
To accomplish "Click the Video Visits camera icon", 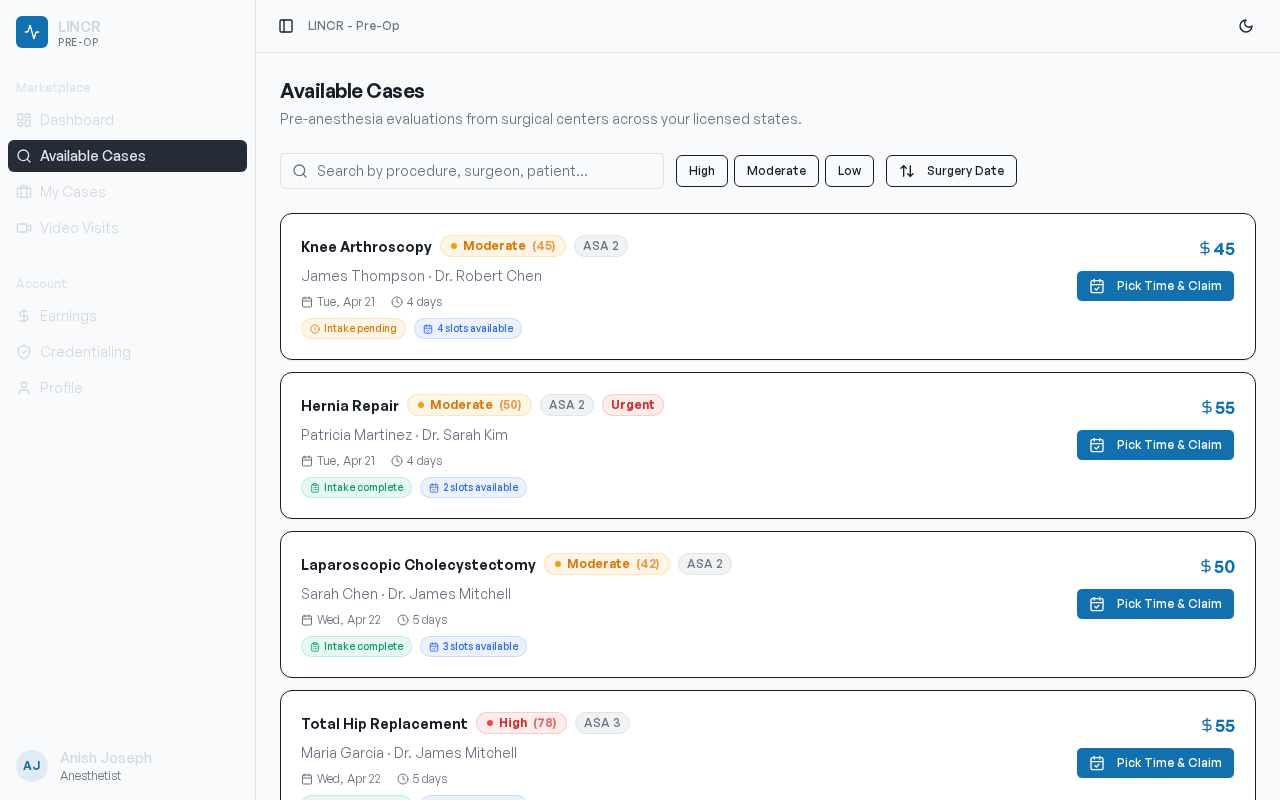I will (x=24, y=228).
